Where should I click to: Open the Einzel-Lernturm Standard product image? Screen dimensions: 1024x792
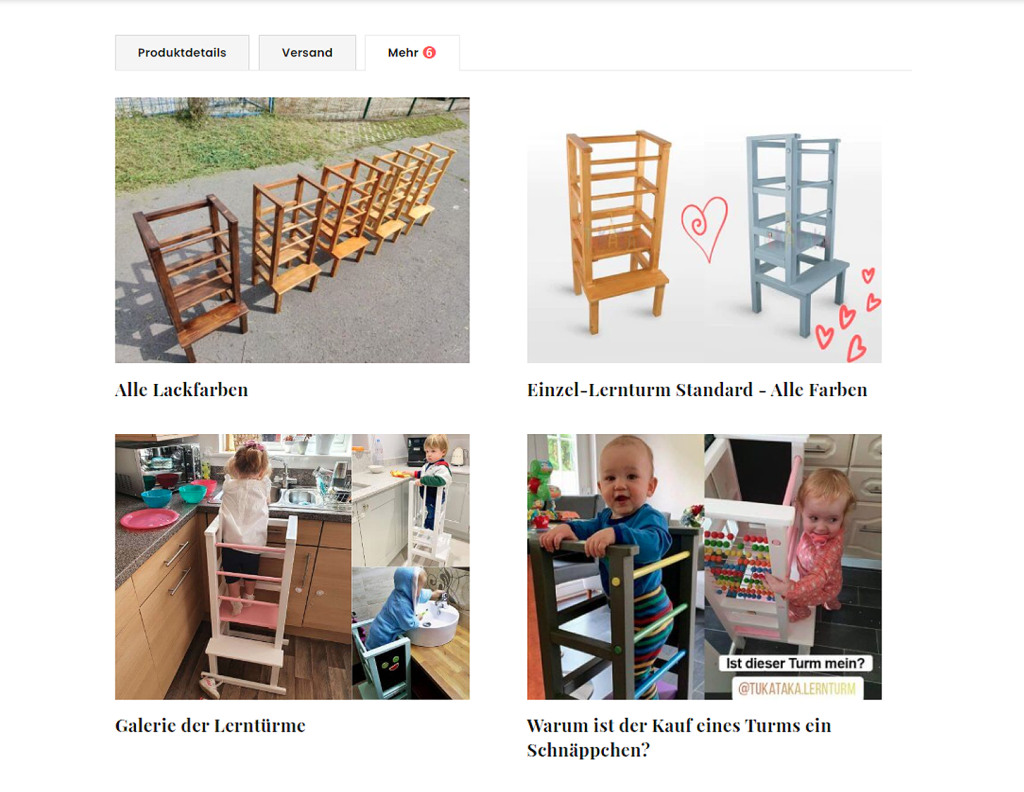pos(704,230)
